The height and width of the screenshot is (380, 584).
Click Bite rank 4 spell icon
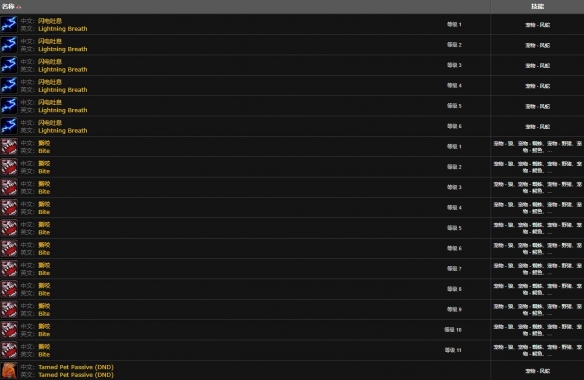9,208
